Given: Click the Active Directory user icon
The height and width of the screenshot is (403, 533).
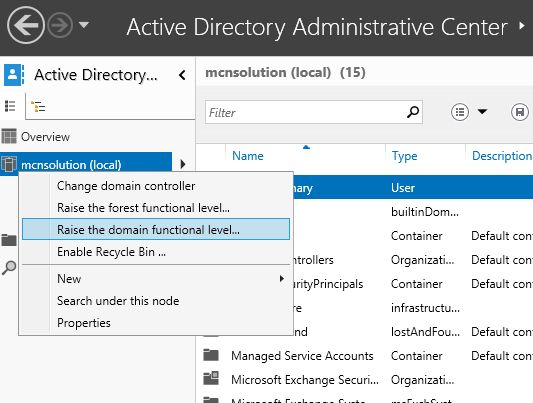Looking at the screenshot, I should pos(13,74).
